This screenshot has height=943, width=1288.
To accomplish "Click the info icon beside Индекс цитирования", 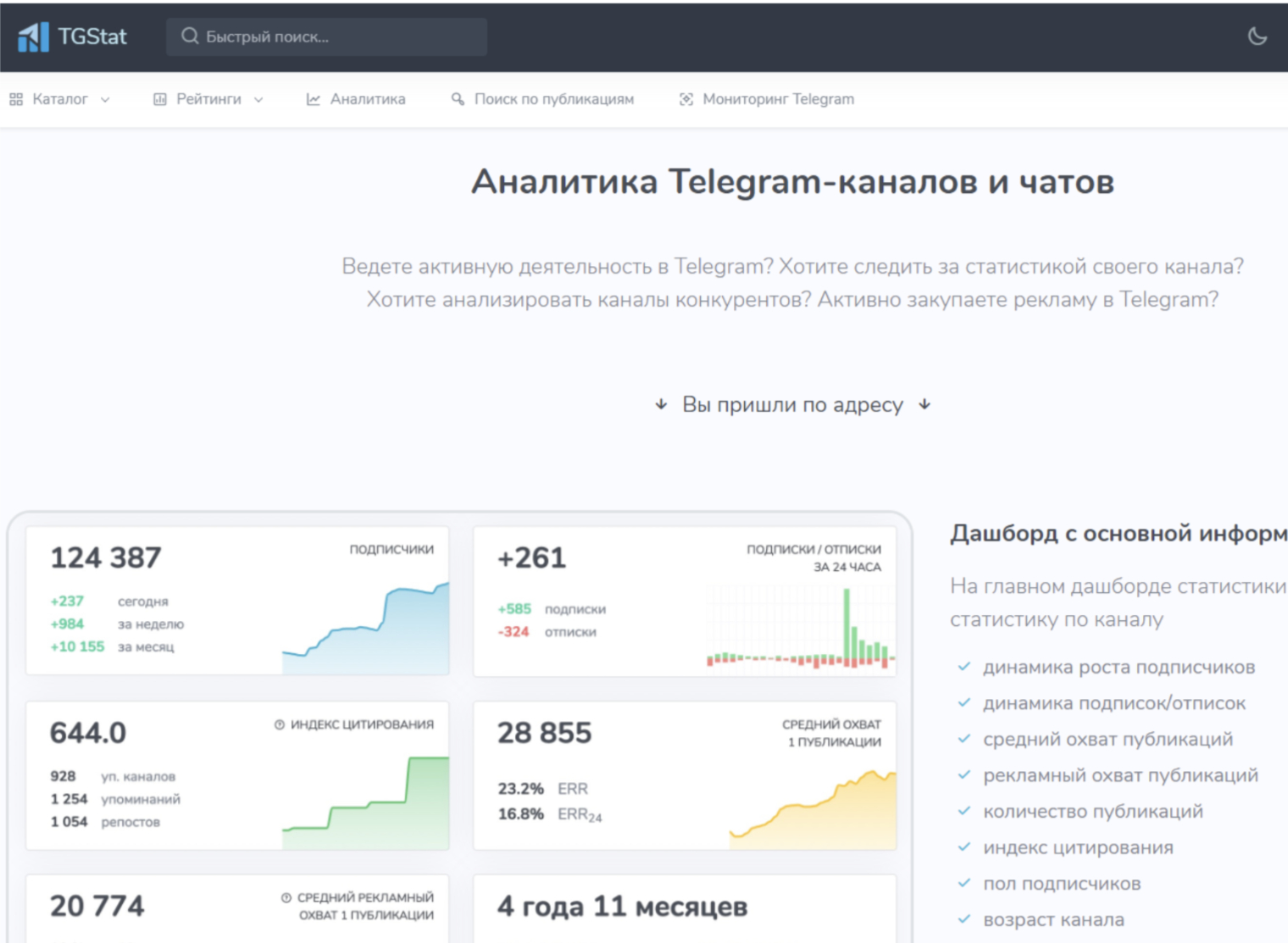I will tap(280, 724).
